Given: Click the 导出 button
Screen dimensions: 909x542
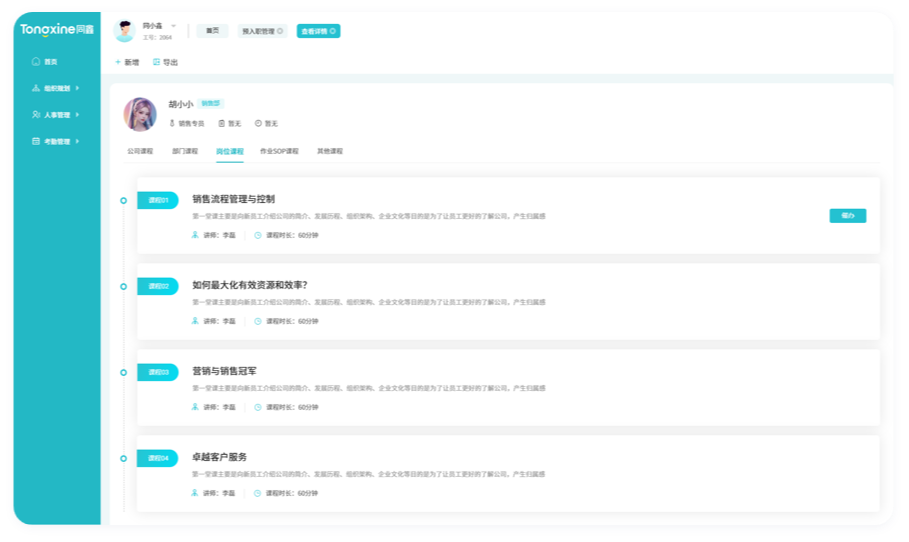Looking at the screenshot, I should [x=165, y=62].
